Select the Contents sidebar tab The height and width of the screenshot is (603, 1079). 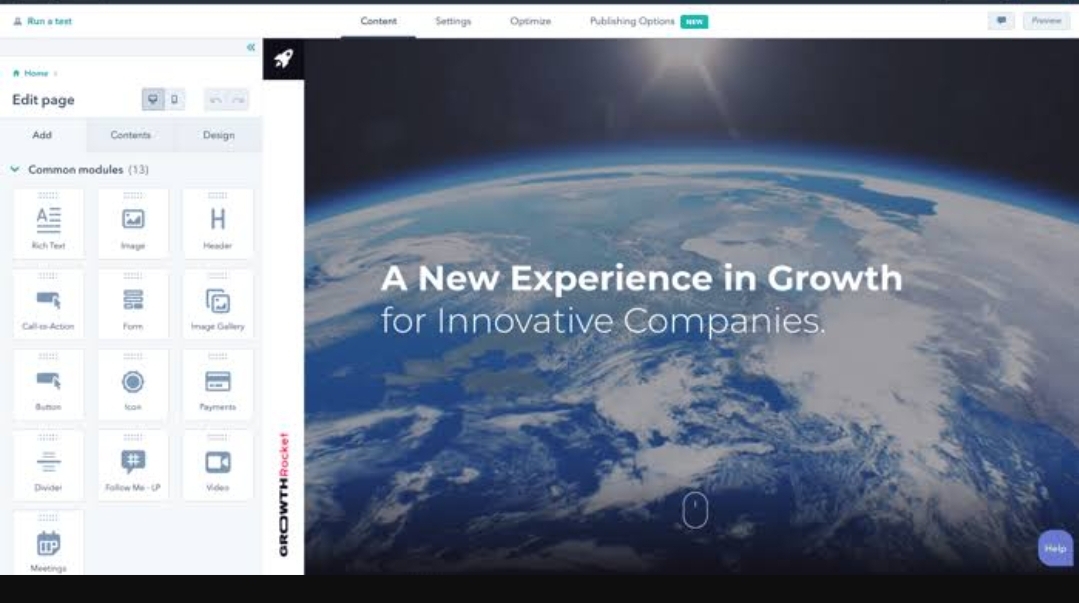[130, 135]
